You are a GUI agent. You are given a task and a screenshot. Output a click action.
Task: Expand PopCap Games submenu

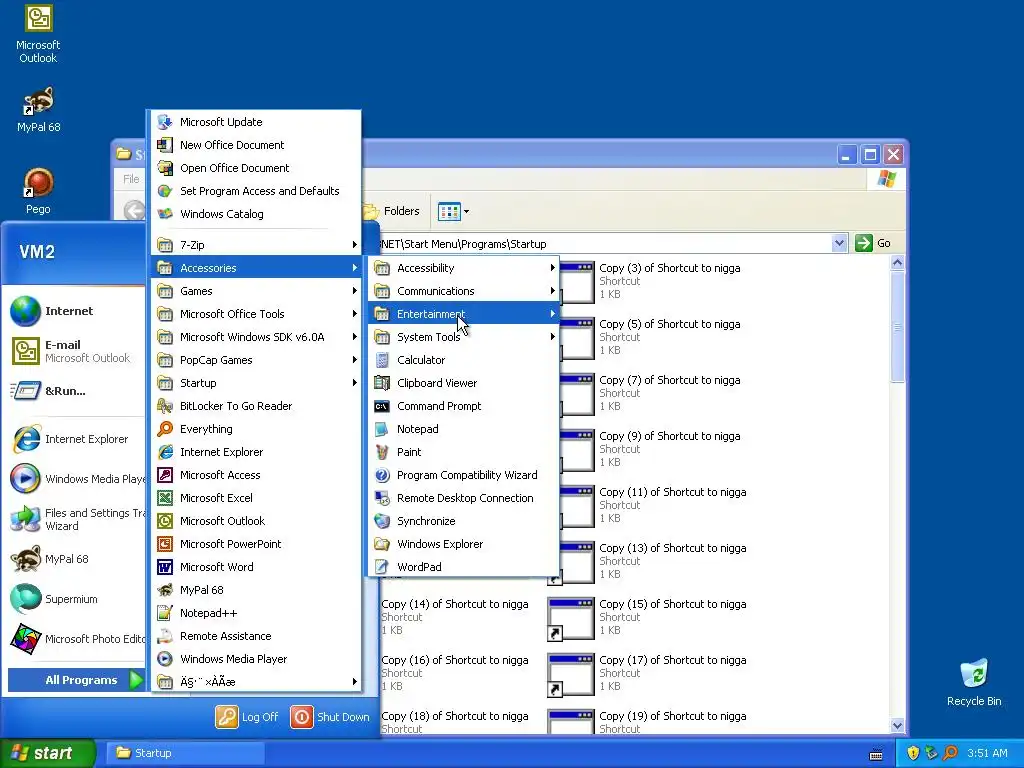click(x=256, y=360)
